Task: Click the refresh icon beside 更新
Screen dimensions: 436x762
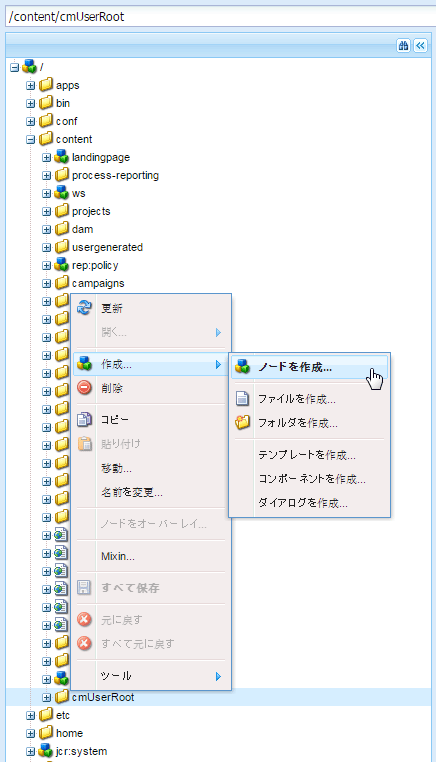Action: [x=85, y=308]
